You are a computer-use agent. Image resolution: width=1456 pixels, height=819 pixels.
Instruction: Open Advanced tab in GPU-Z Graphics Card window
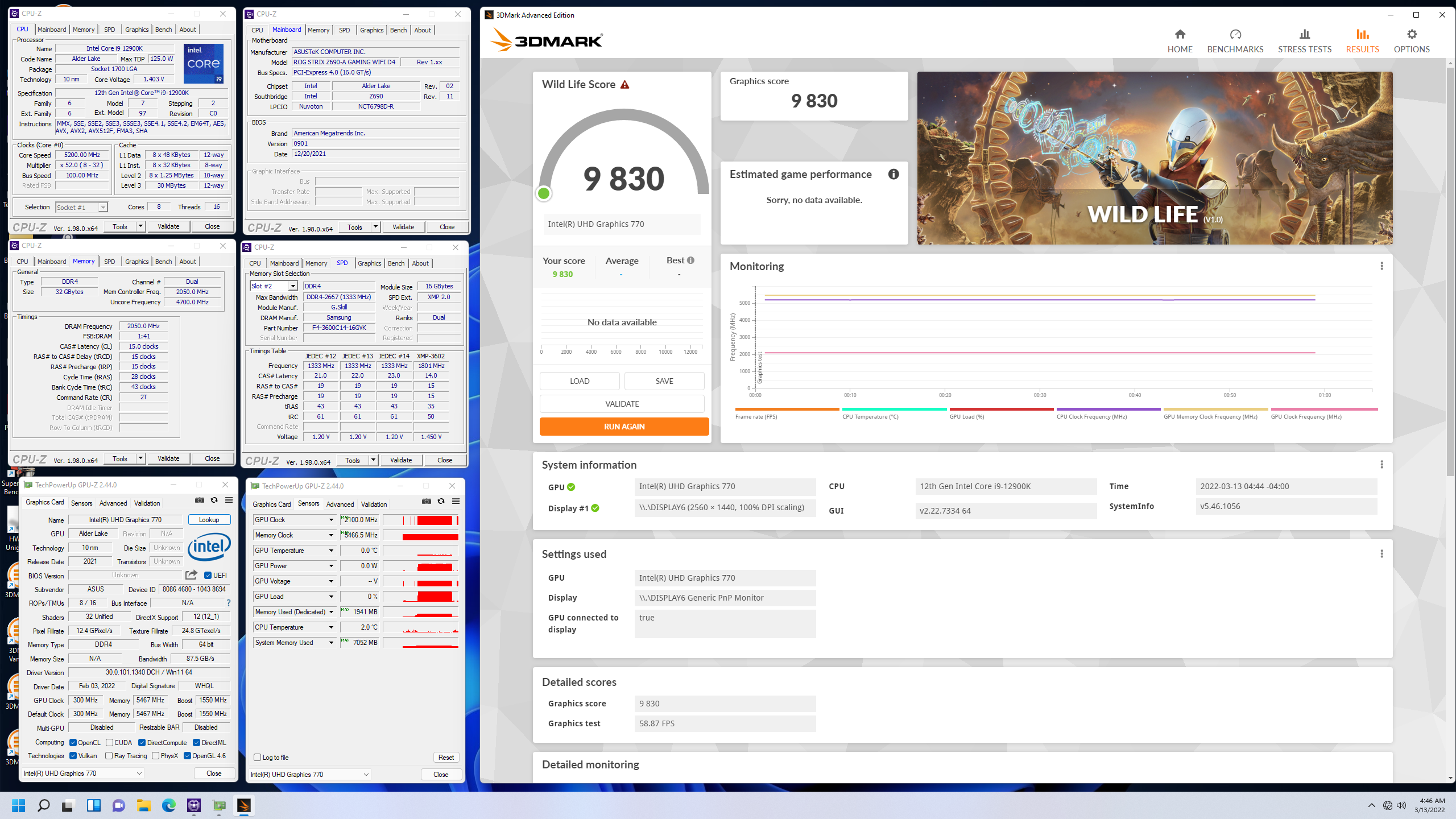tap(113, 503)
